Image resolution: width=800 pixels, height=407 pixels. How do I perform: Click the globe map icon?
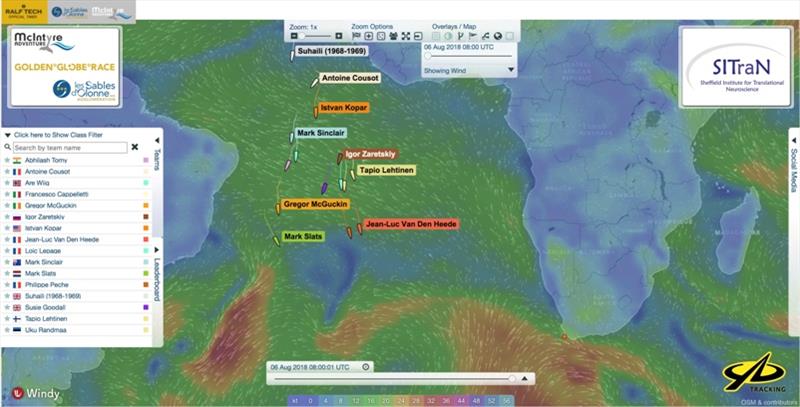pyautogui.click(x=497, y=36)
